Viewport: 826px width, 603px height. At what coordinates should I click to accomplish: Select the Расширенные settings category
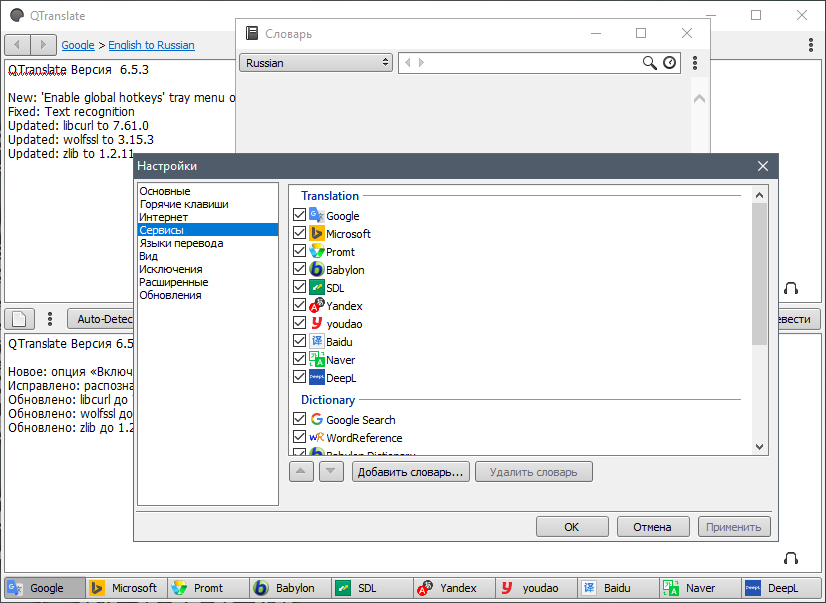click(208, 282)
